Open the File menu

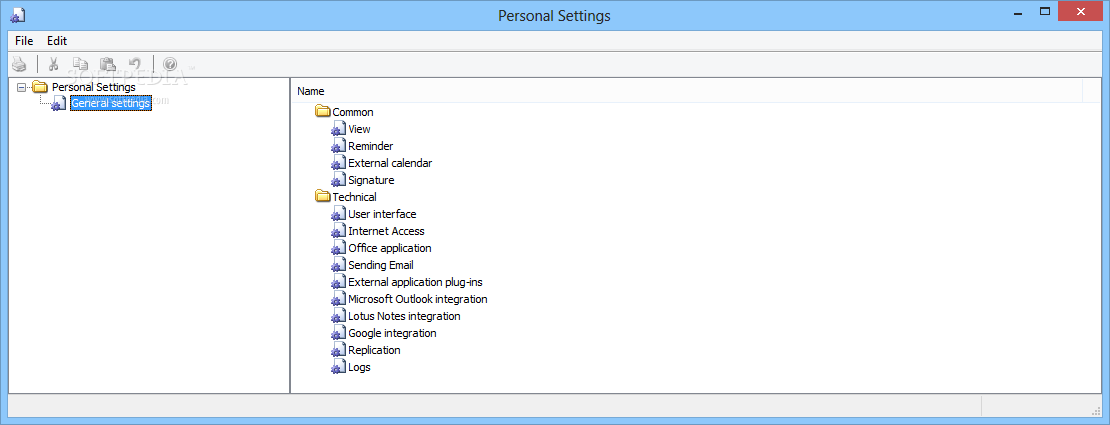[24, 40]
